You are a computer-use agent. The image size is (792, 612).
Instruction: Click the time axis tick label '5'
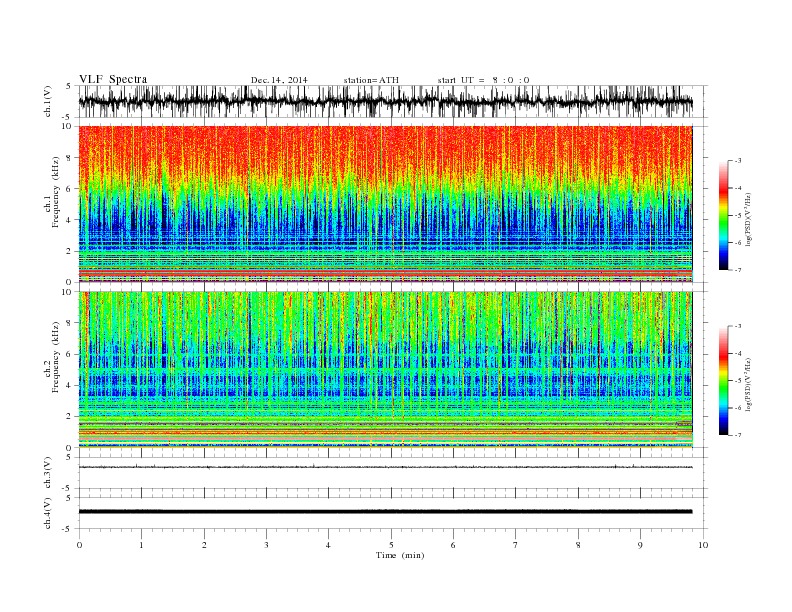click(391, 545)
